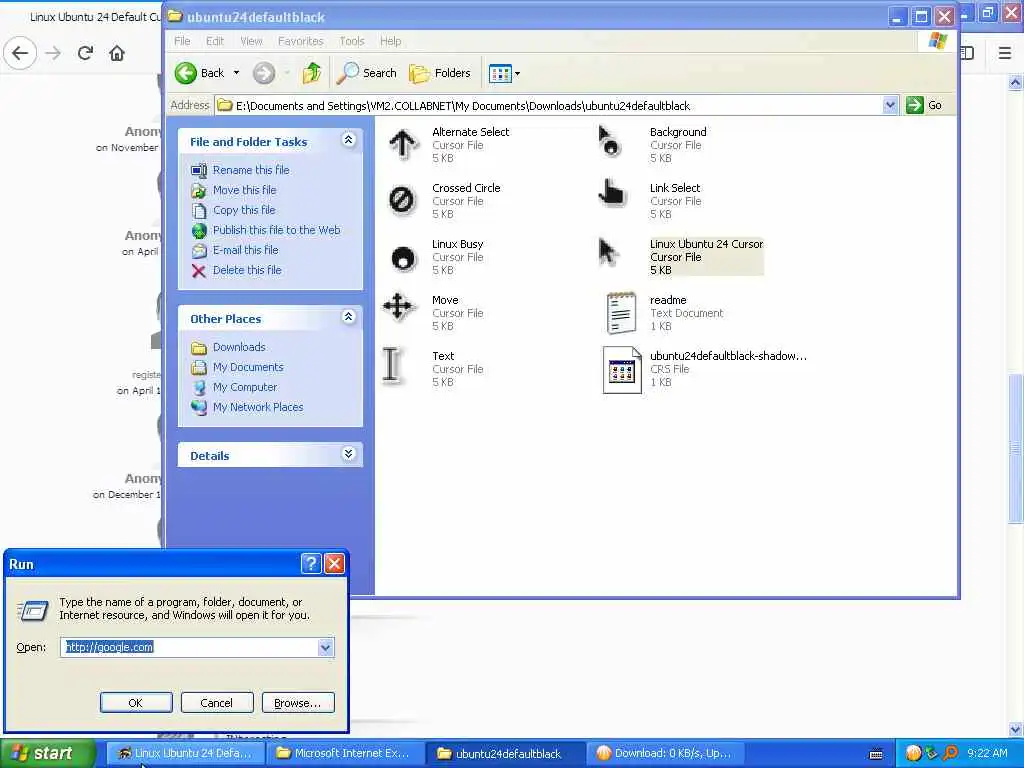
Task: Click browser back arrow in background window
Action: [20, 53]
